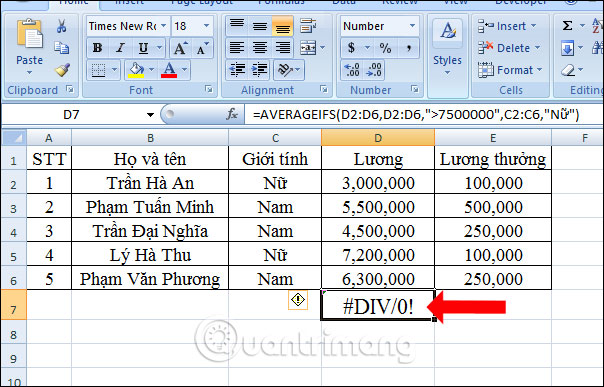Viewport: 604px width, 387px height.
Task: Set Bottom Align vertical alignment
Action: [282, 26]
